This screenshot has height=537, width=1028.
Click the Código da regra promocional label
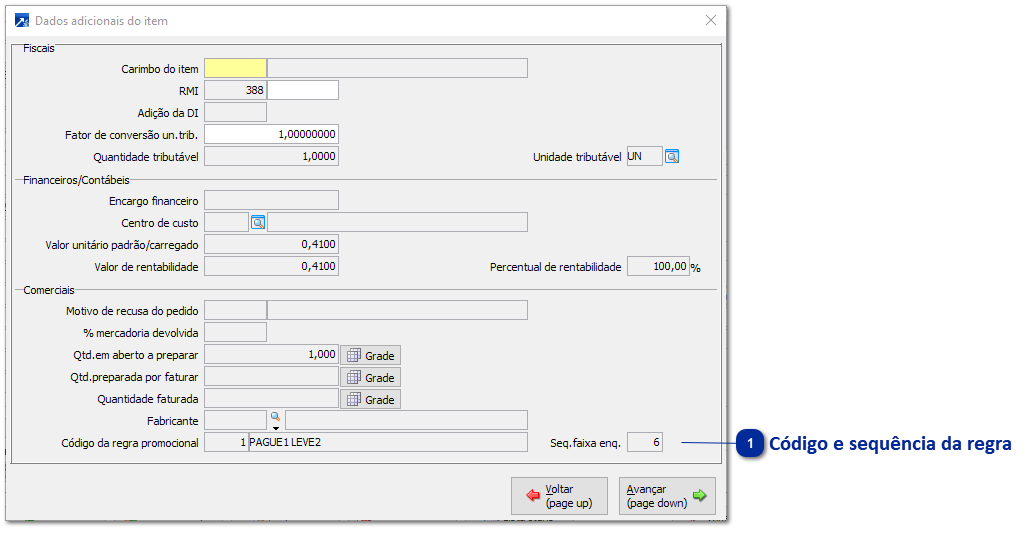pos(130,443)
